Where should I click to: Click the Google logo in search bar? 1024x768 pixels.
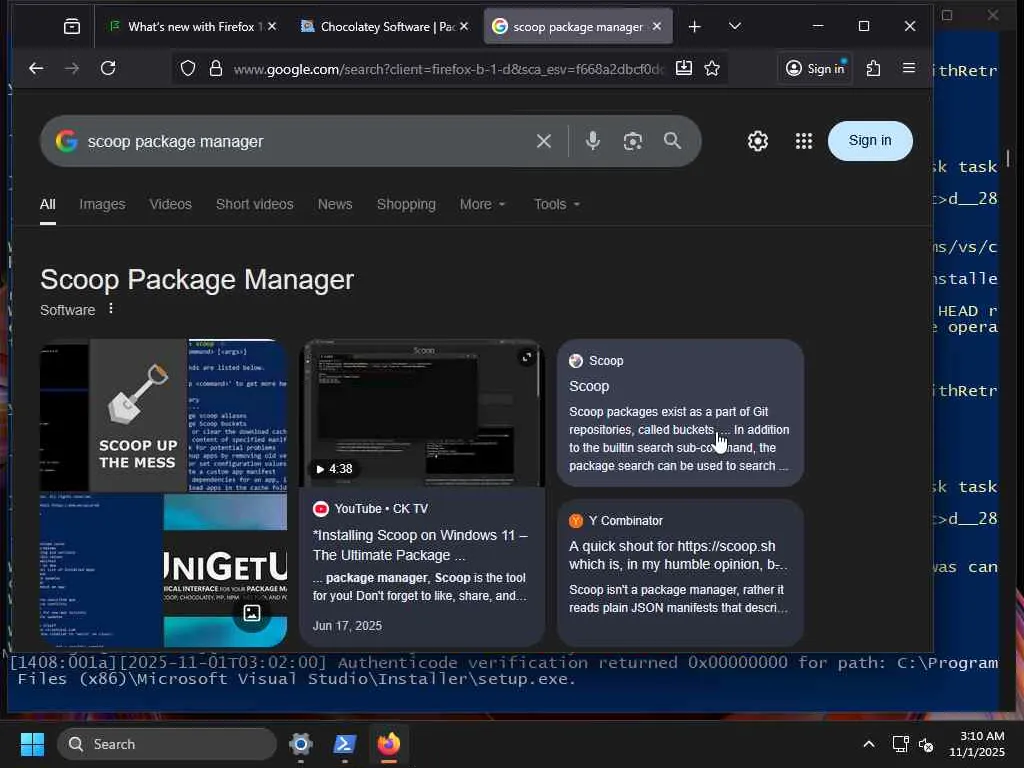pyautogui.click(x=67, y=141)
